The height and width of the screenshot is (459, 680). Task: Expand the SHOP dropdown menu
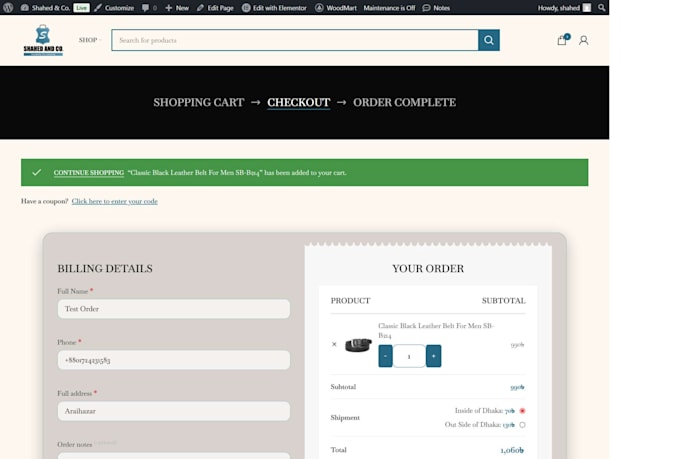pos(90,40)
